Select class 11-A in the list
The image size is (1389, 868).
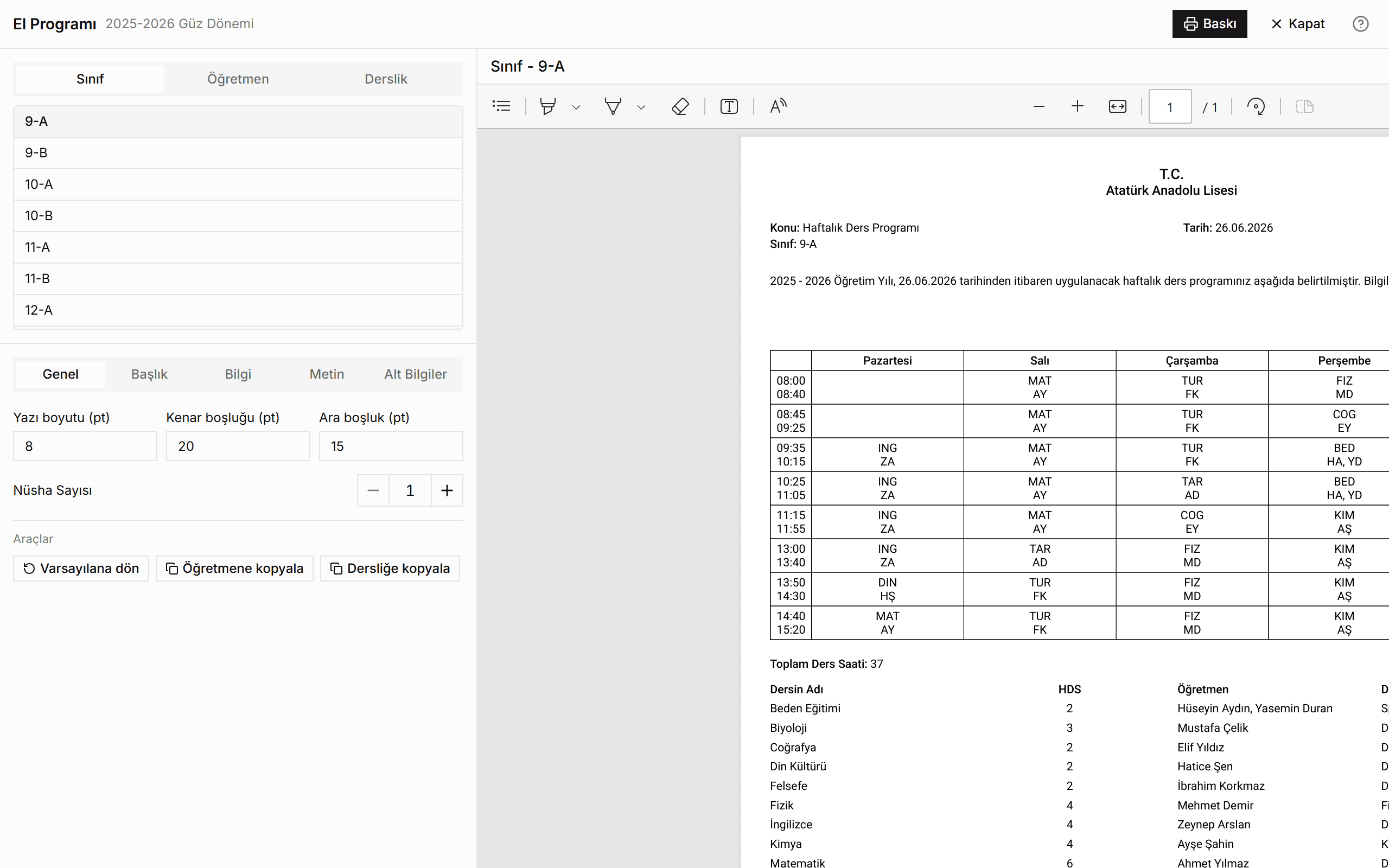click(238, 247)
